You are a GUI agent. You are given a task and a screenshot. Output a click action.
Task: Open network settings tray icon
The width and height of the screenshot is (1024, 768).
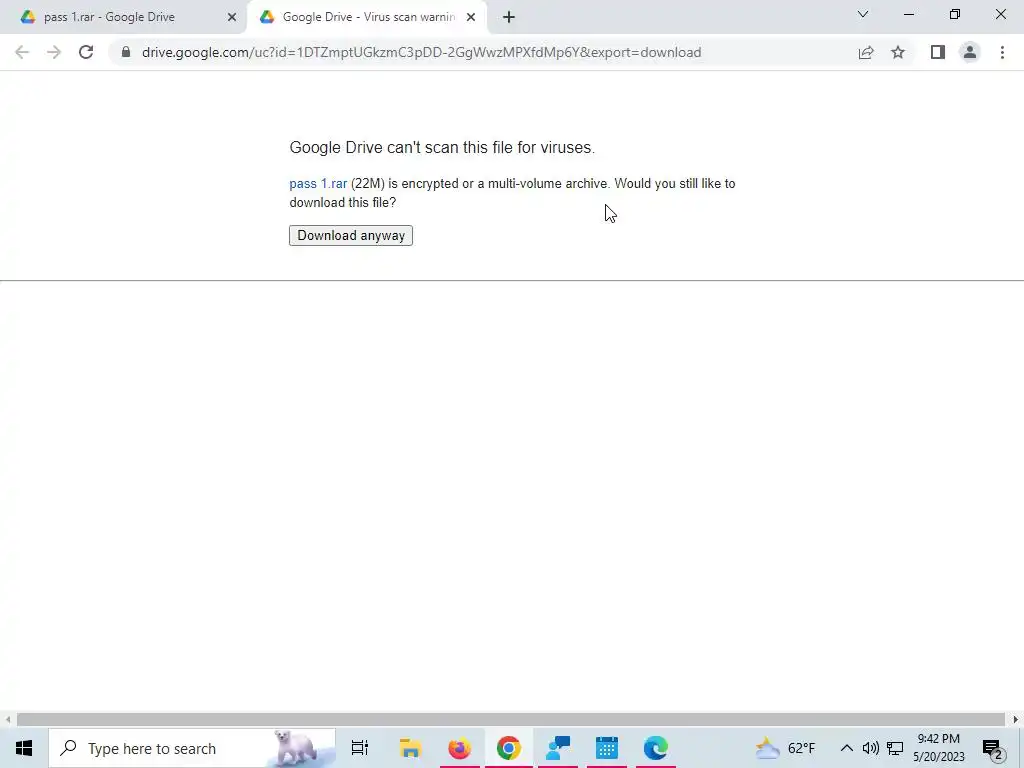pos(895,748)
